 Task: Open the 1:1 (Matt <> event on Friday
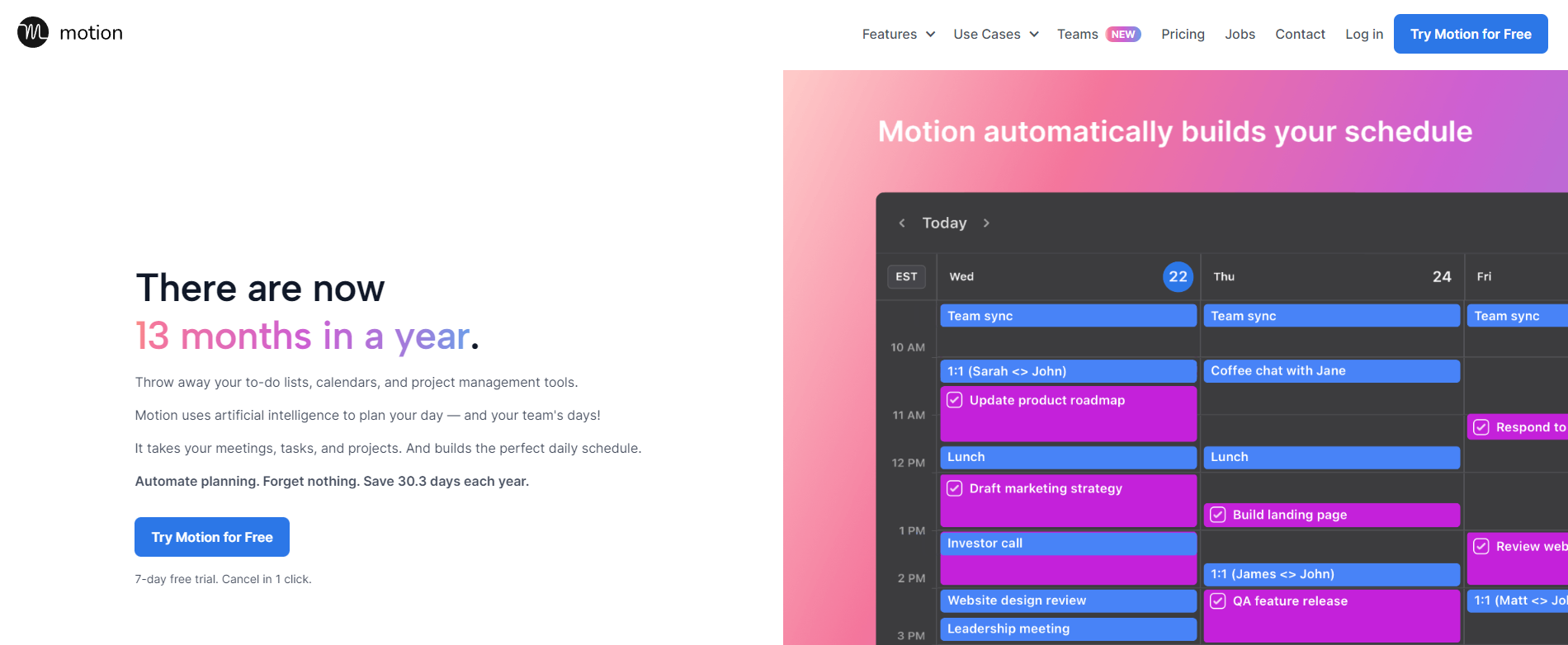1517,600
